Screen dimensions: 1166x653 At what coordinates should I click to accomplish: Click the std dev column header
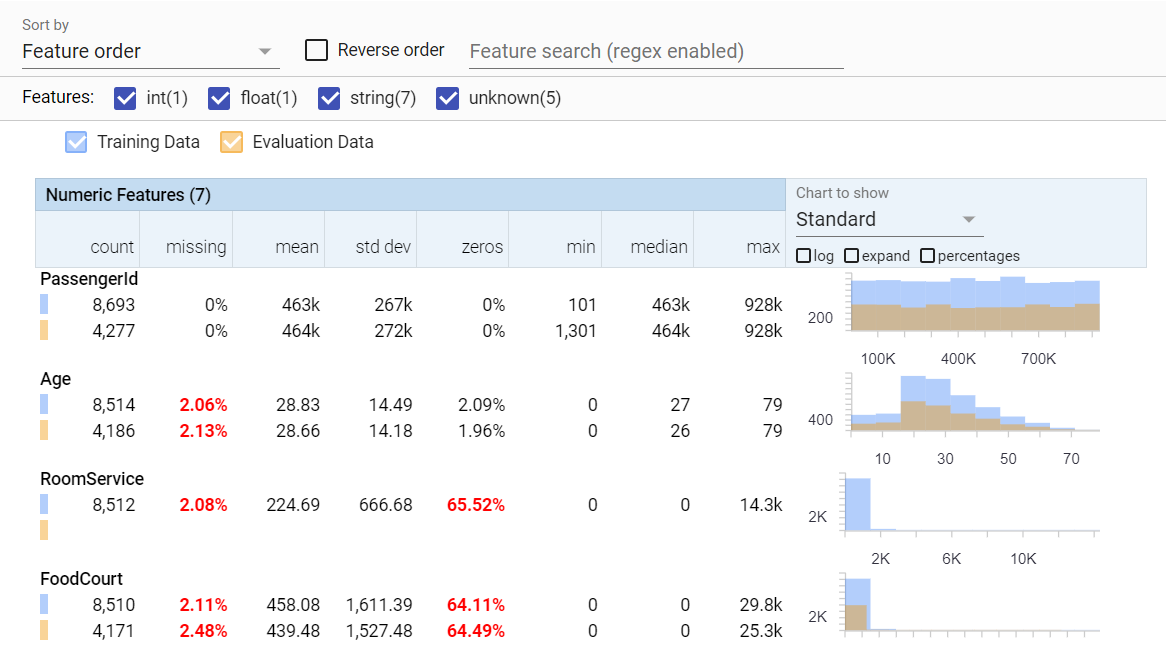click(383, 247)
